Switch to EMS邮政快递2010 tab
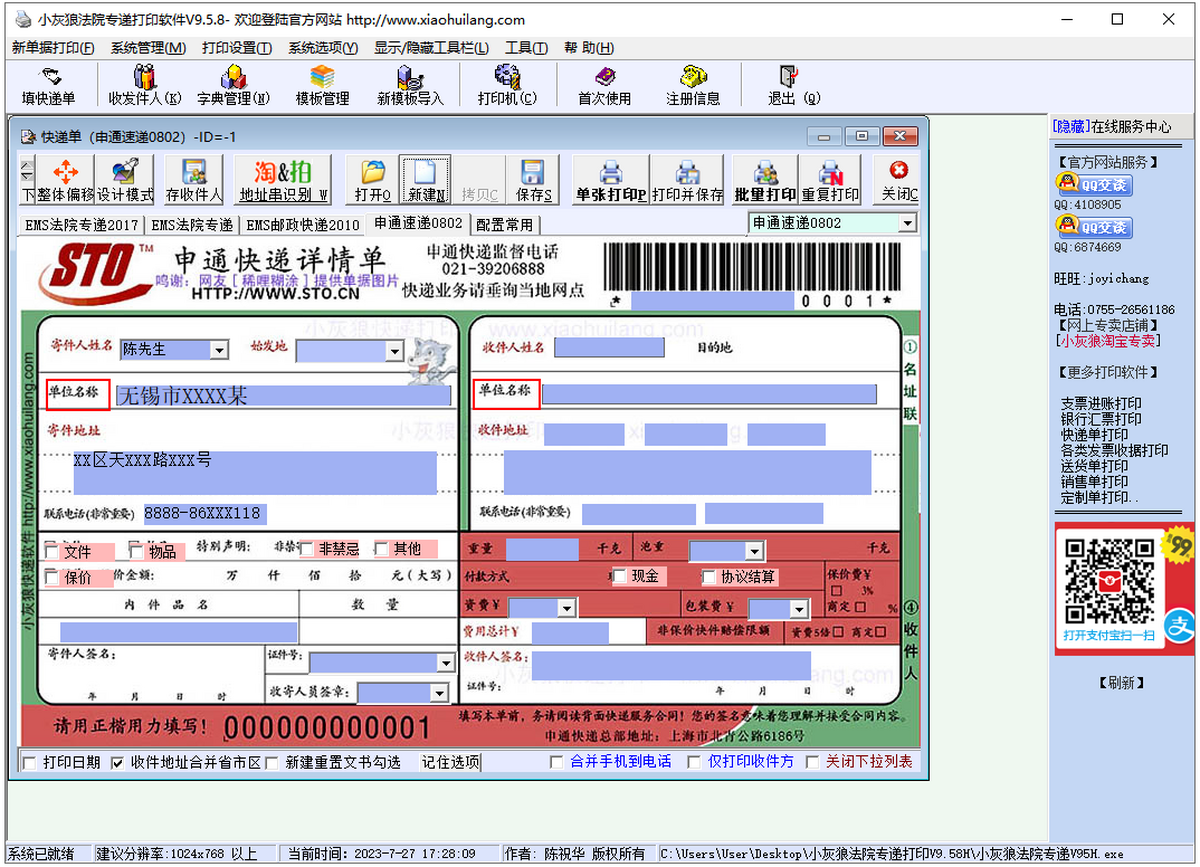 [x=303, y=225]
